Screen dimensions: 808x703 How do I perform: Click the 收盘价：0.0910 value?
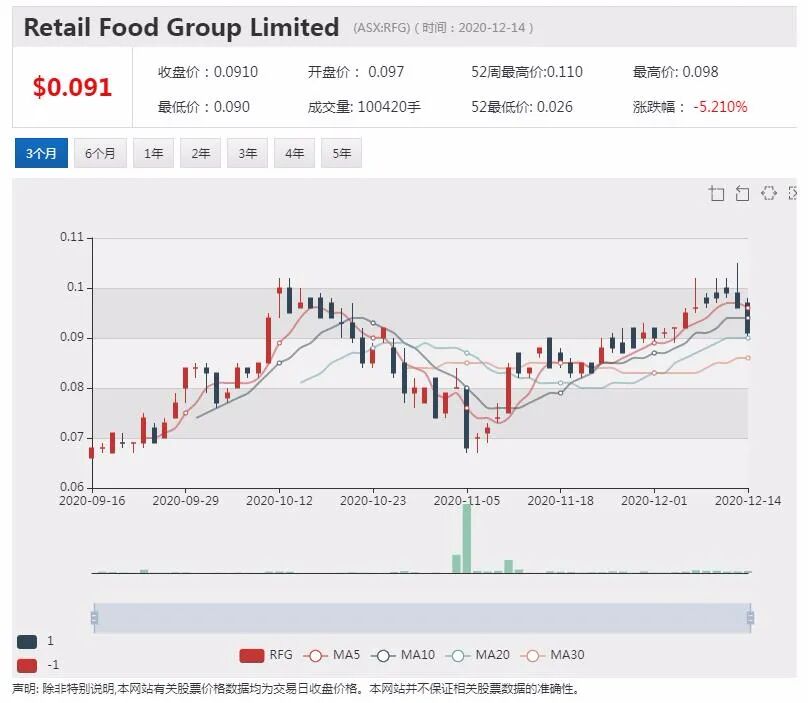[x=208, y=72]
